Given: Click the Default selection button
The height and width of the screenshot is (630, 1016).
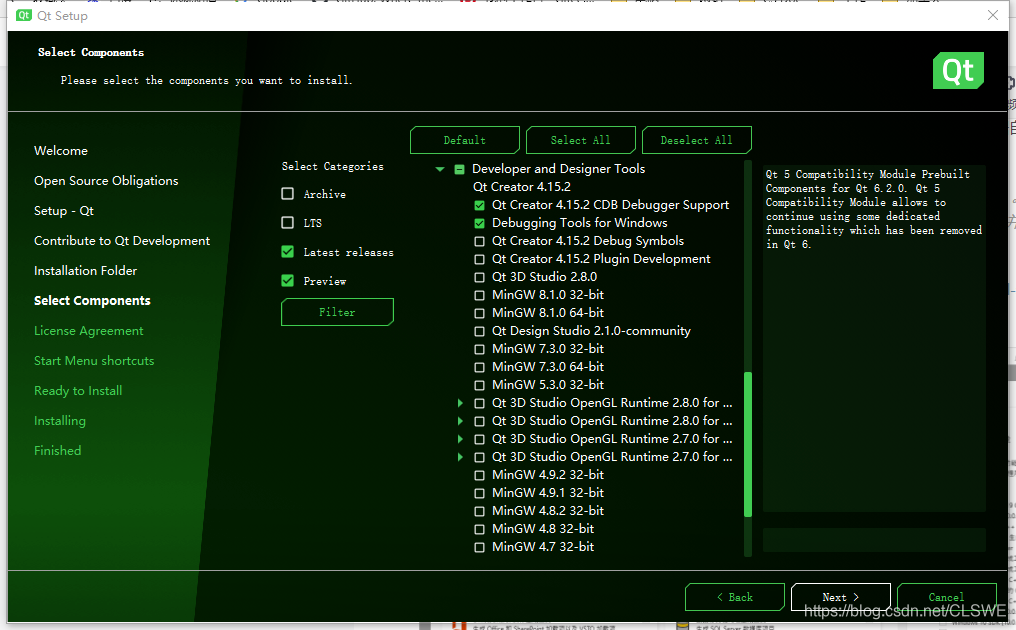Looking at the screenshot, I should click(465, 140).
